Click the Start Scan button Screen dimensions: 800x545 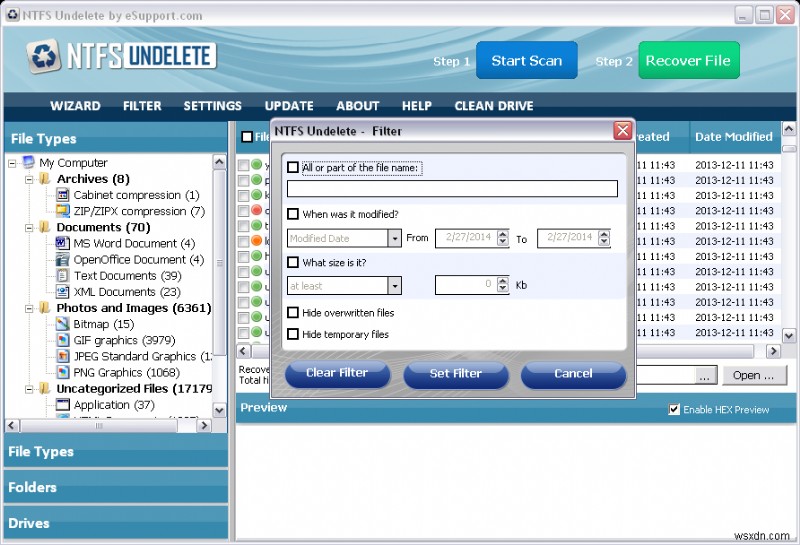[527, 60]
